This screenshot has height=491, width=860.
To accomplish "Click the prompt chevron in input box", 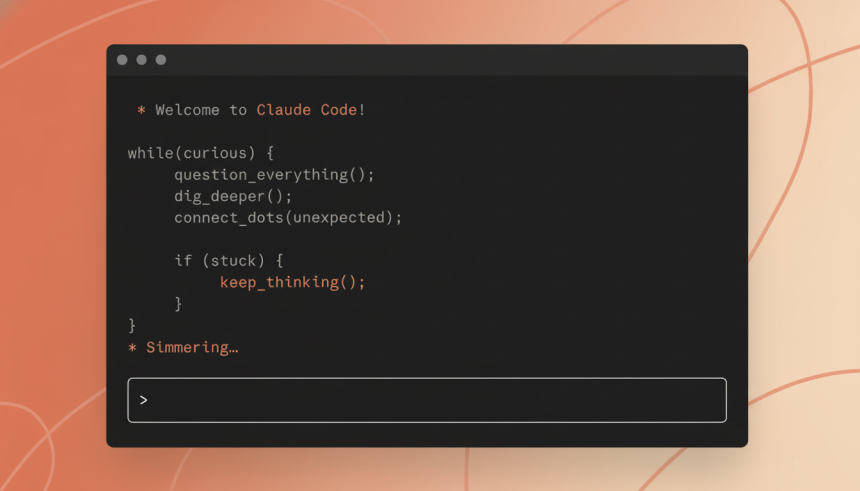I will tap(144, 400).
